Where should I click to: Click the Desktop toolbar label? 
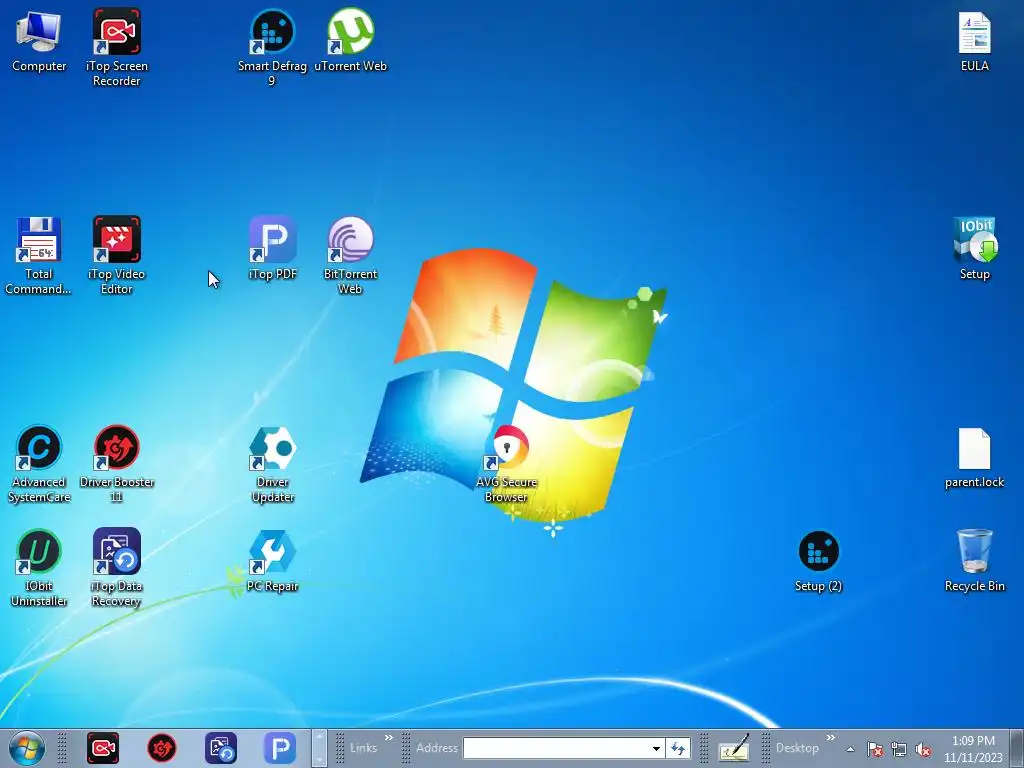coord(797,748)
